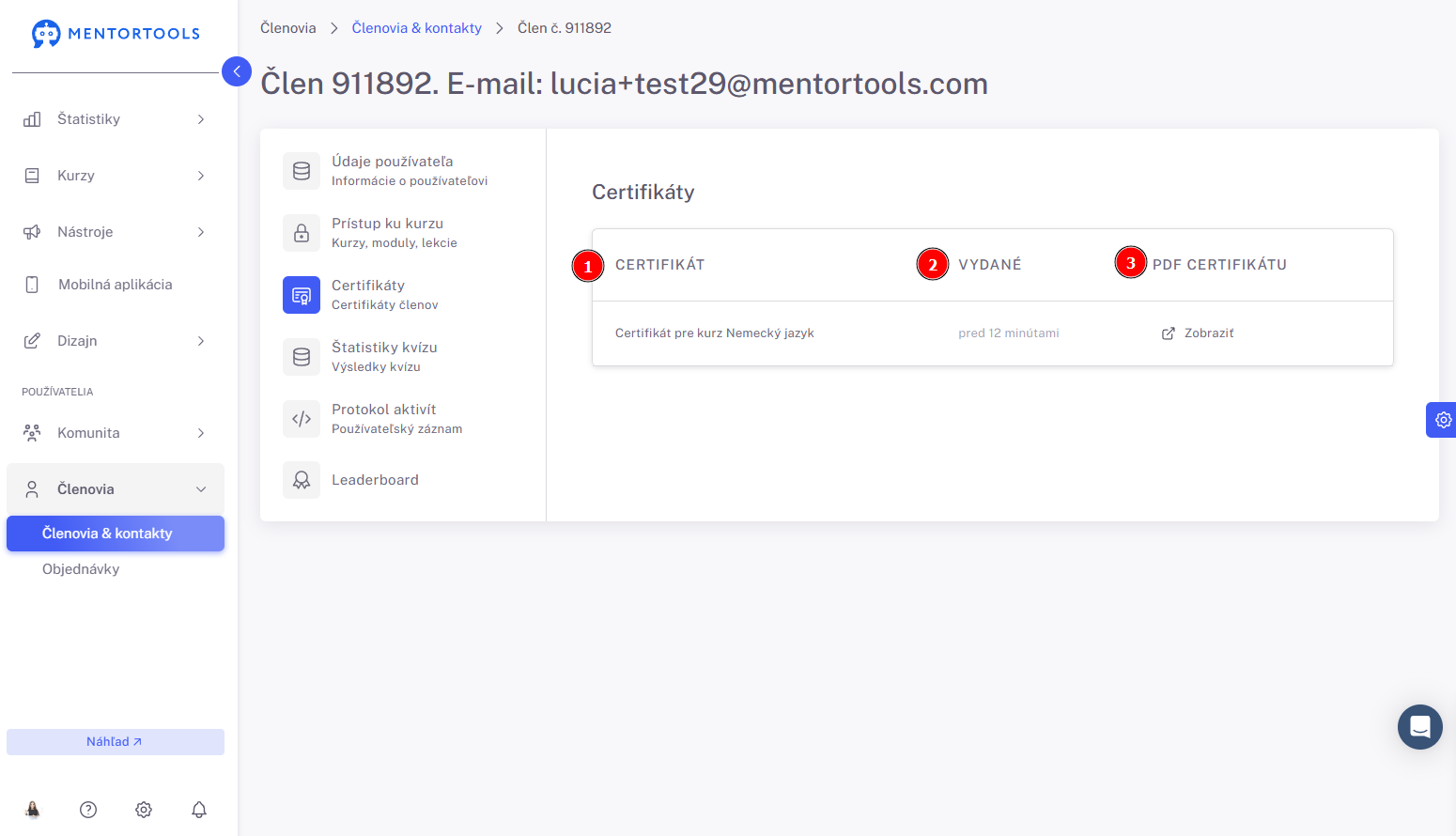Click the MentorTools logo

coord(116,34)
